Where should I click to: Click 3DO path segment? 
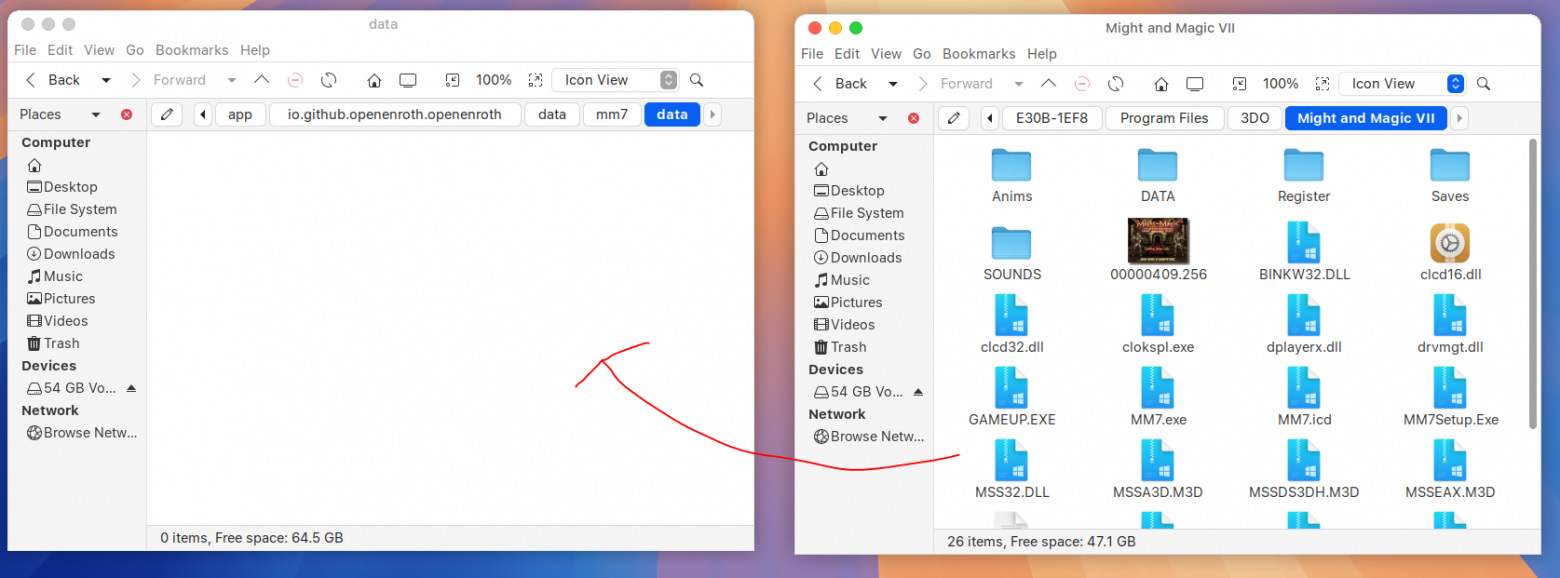pos(1255,118)
